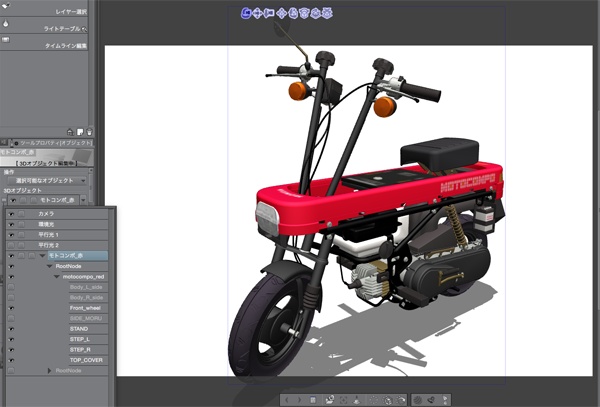600x407 pixels.
Task: Click the trash icon in sub tool panel
Action: pyautogui.click(x=90, y=132)
